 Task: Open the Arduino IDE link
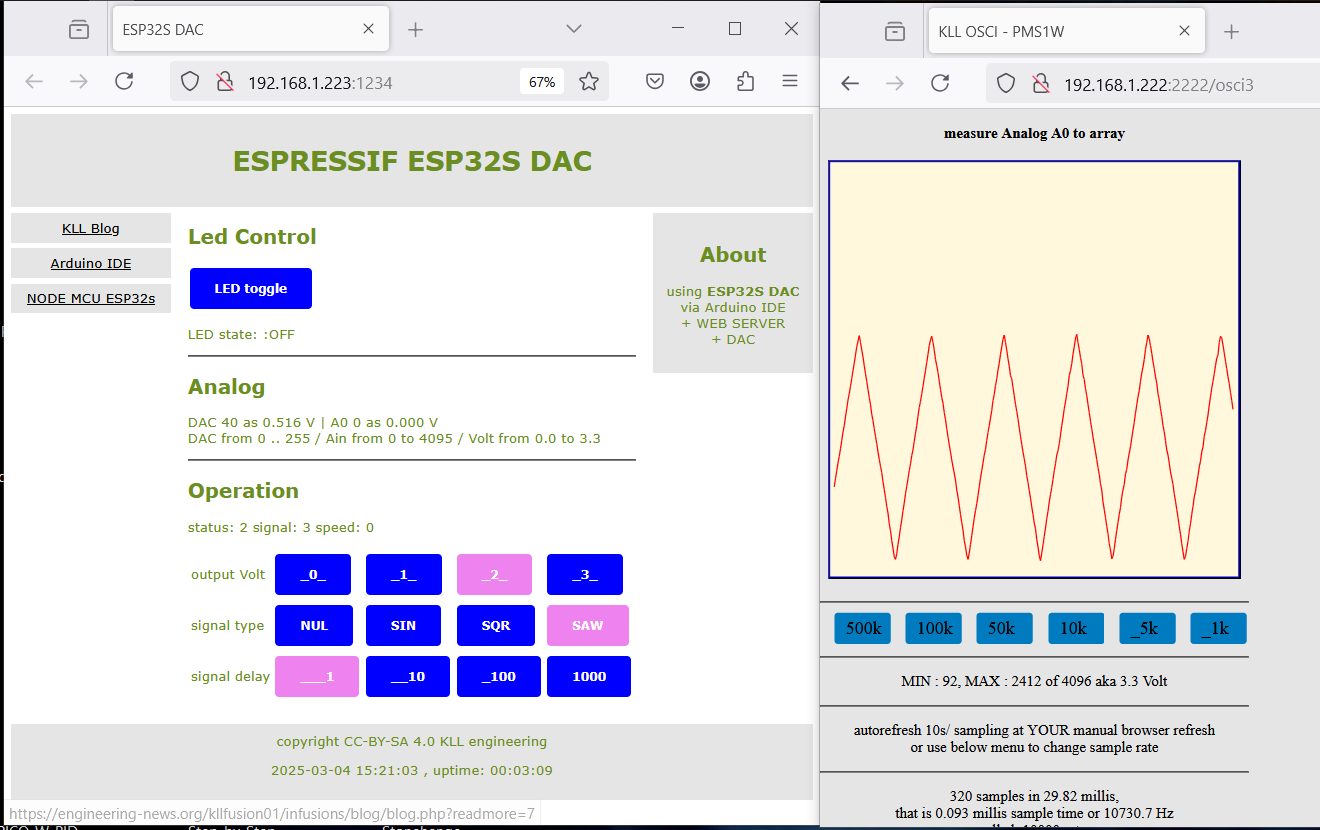(x=91, y=263)
